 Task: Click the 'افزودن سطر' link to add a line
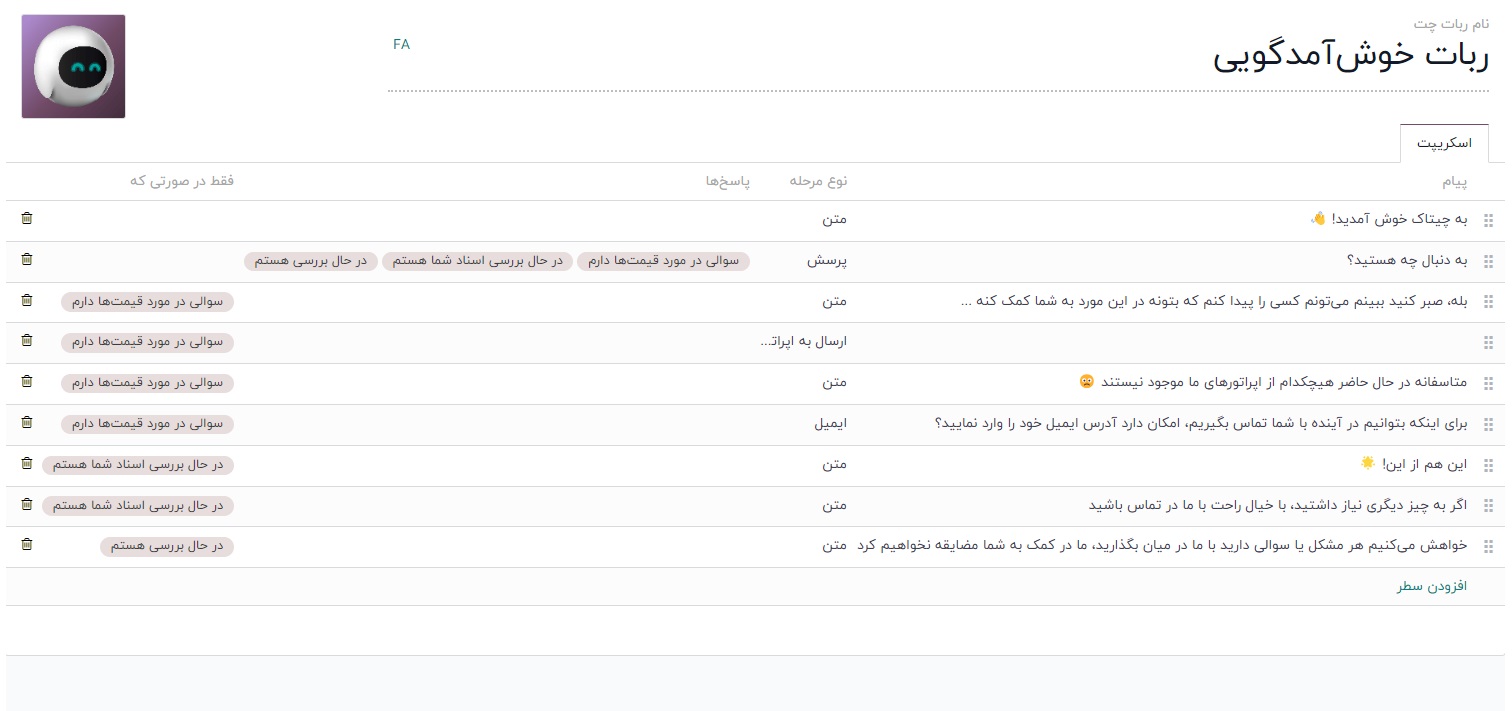point(1431,586)
